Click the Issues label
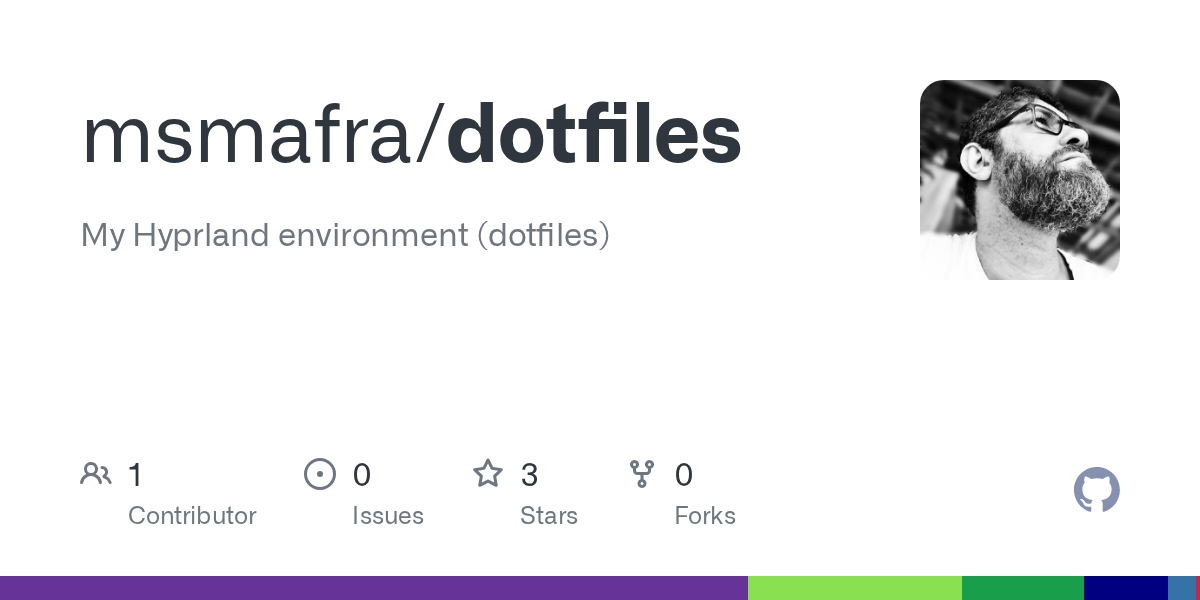This screenshot has height=600, width=1200. pos(388,516)
